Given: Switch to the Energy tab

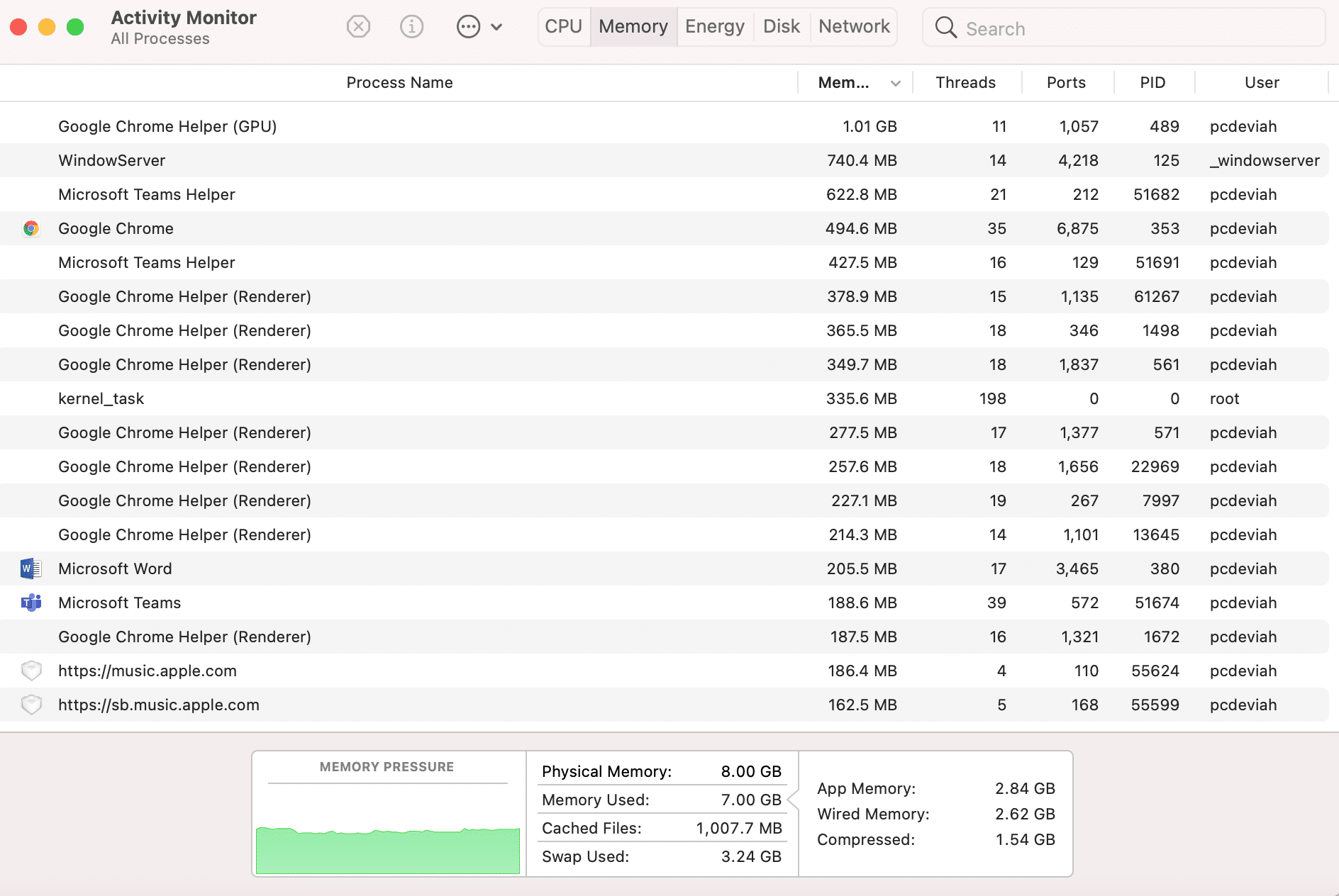Looking at the screenshot, I should [x=714, y=27].
